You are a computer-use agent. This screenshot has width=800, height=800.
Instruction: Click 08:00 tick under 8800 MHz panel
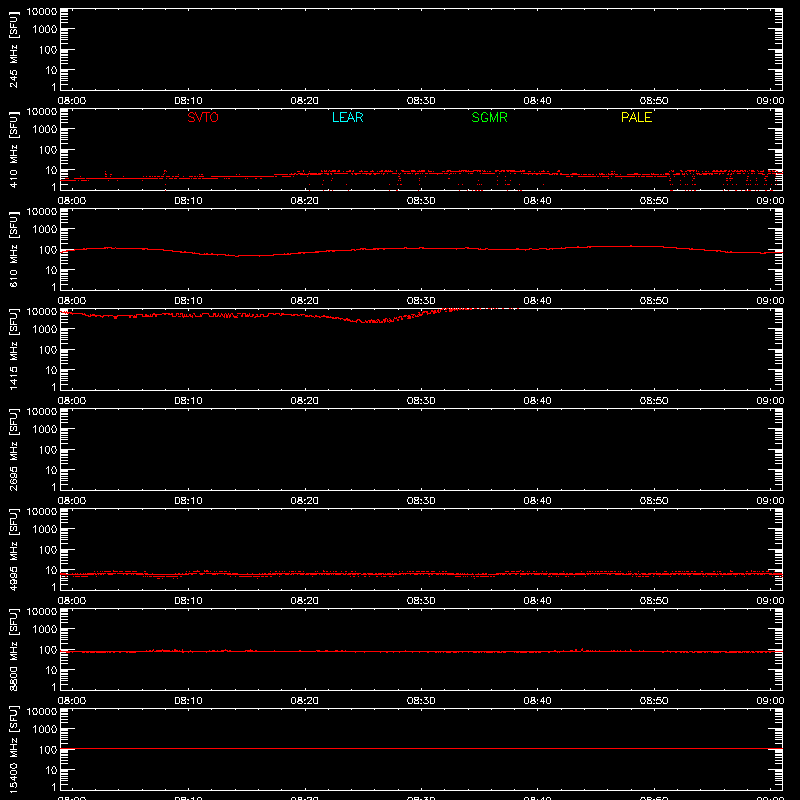coord(72,701)
